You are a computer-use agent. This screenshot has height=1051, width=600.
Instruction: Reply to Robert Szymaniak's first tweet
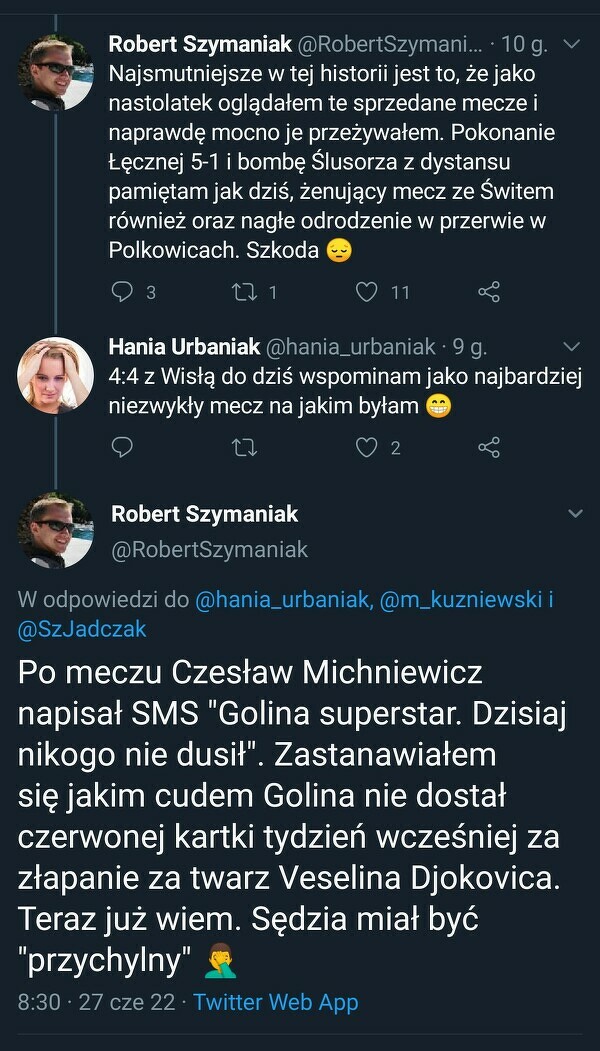click(122, 291)
